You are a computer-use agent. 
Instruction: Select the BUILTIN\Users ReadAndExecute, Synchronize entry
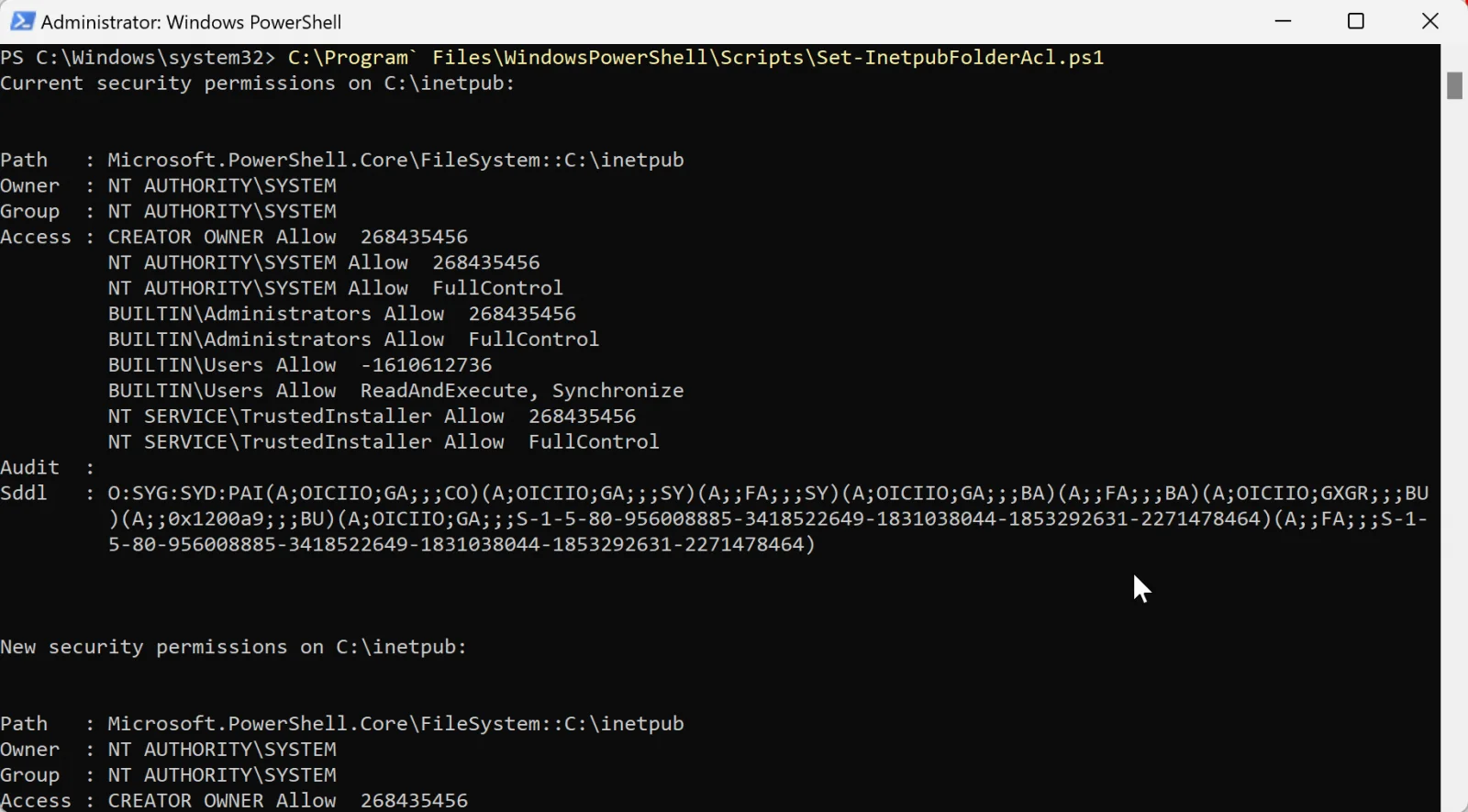[x=396, y=391]
